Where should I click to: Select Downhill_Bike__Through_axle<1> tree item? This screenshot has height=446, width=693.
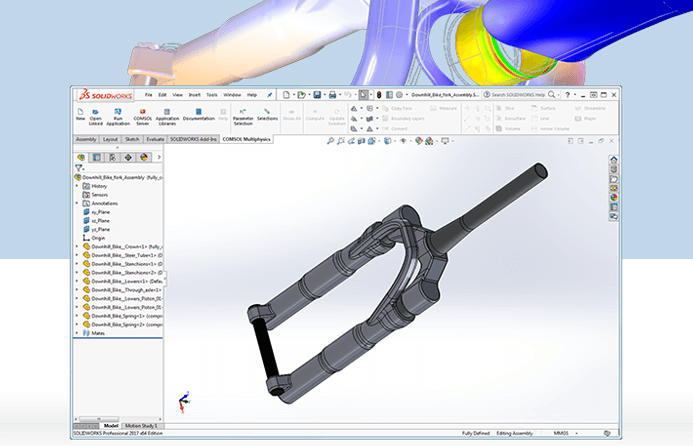point(122,290)
